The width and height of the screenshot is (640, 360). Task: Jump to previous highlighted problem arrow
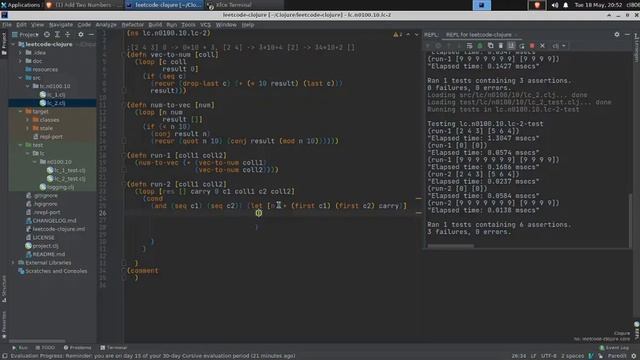(408, 35)
